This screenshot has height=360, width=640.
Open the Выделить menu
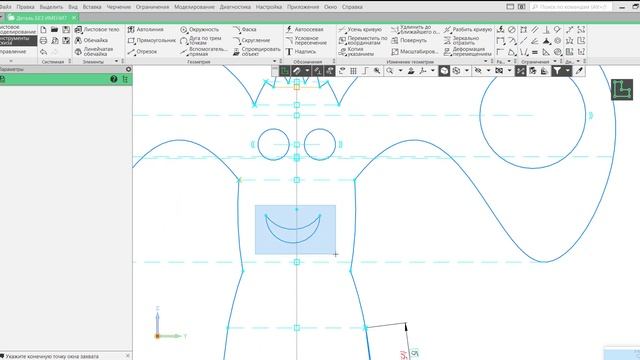tap(51, 7)
